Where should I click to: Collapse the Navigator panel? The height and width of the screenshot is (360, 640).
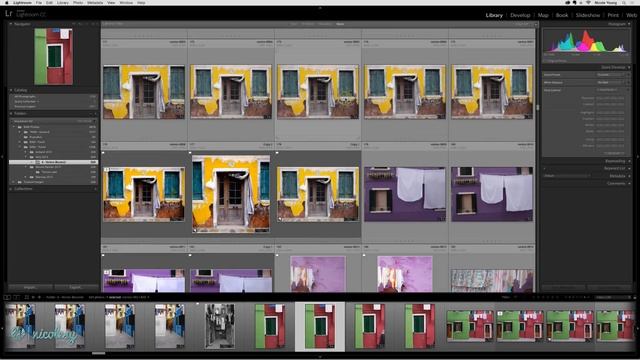click(x=11, y=24)
